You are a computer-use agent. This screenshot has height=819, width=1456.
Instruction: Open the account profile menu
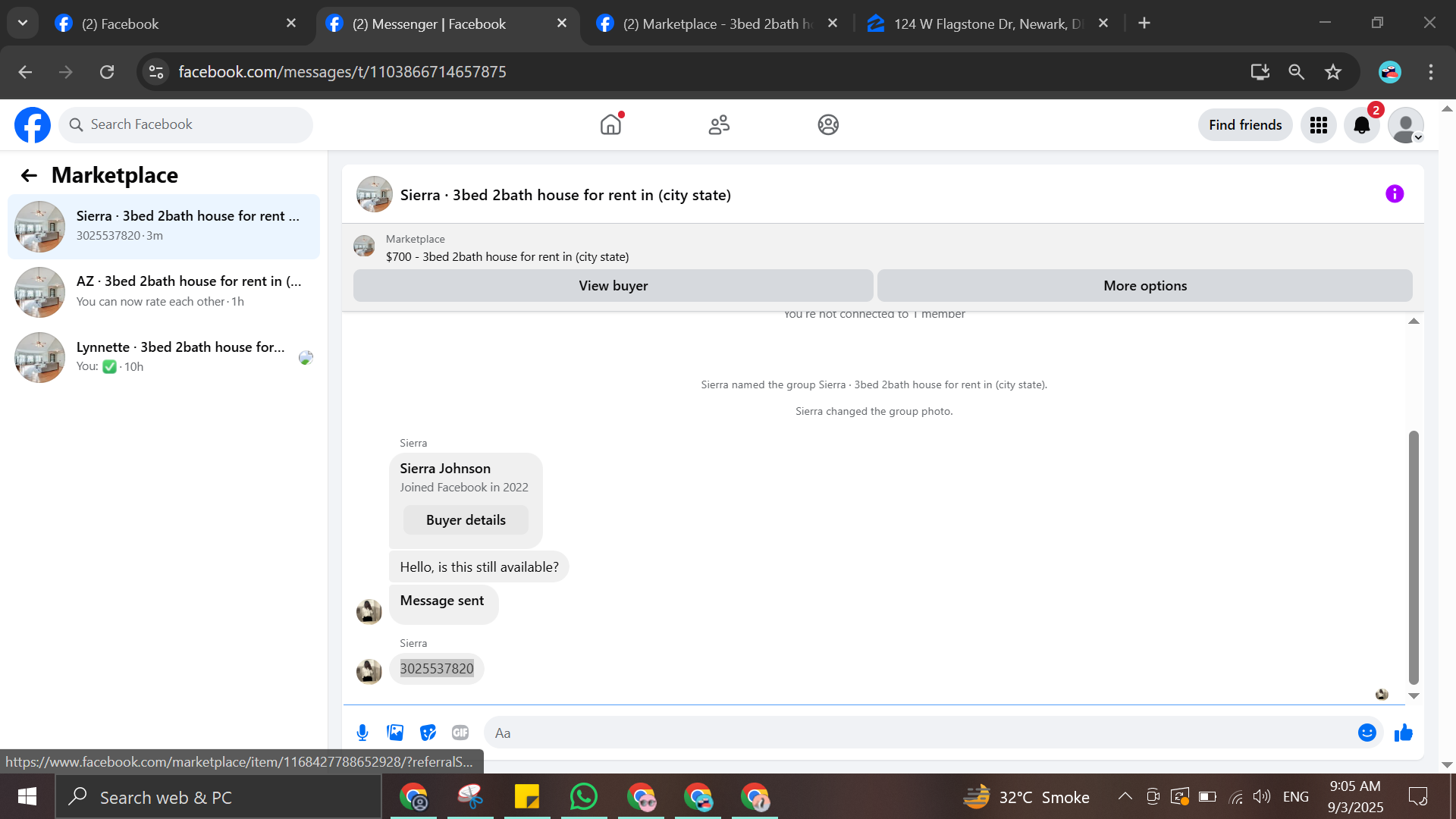click(1405, 125)
